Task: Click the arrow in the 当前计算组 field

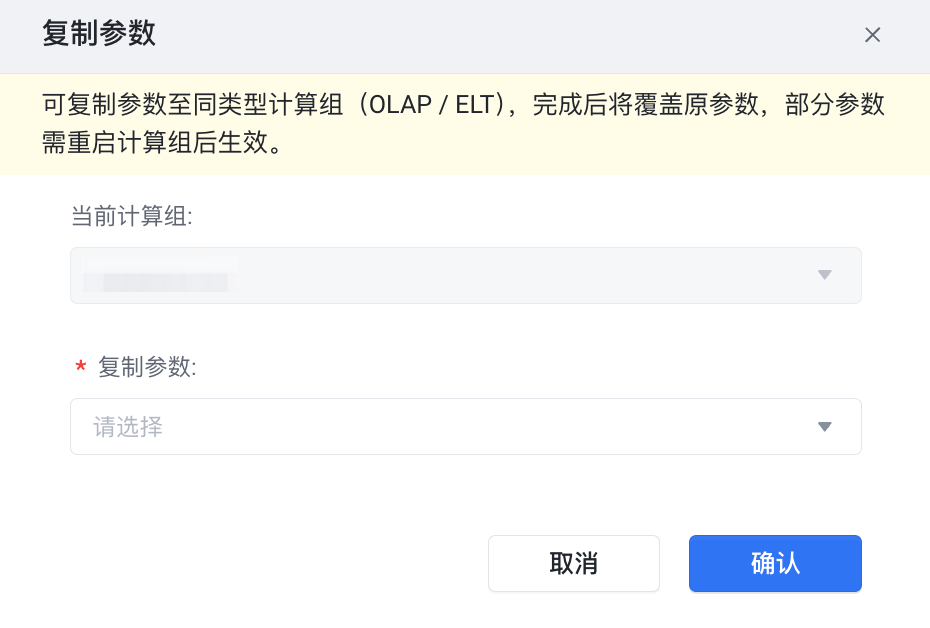Action: click(x=824, y=275)
